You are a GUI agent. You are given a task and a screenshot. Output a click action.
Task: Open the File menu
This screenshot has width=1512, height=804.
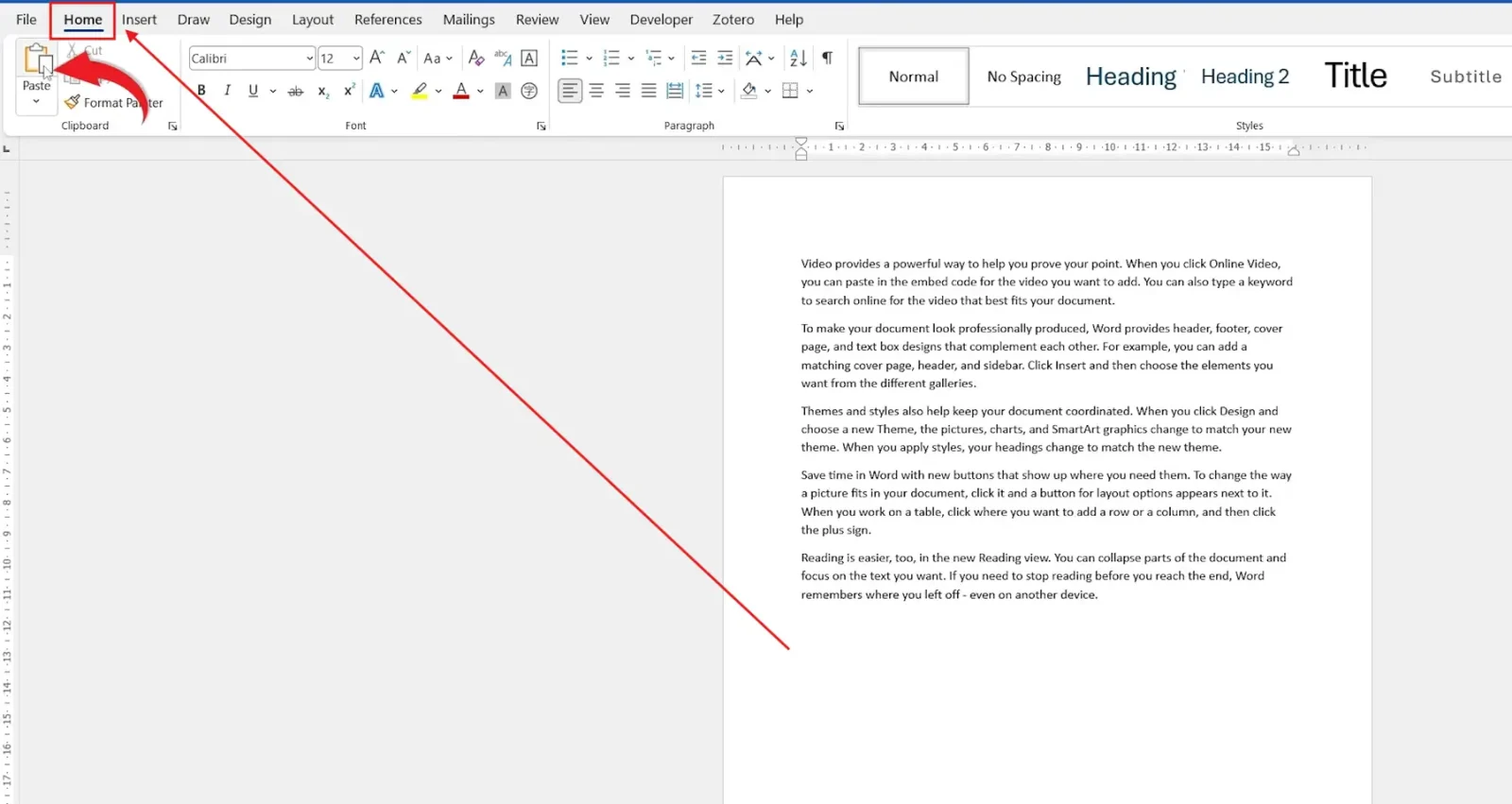[26, 19]
